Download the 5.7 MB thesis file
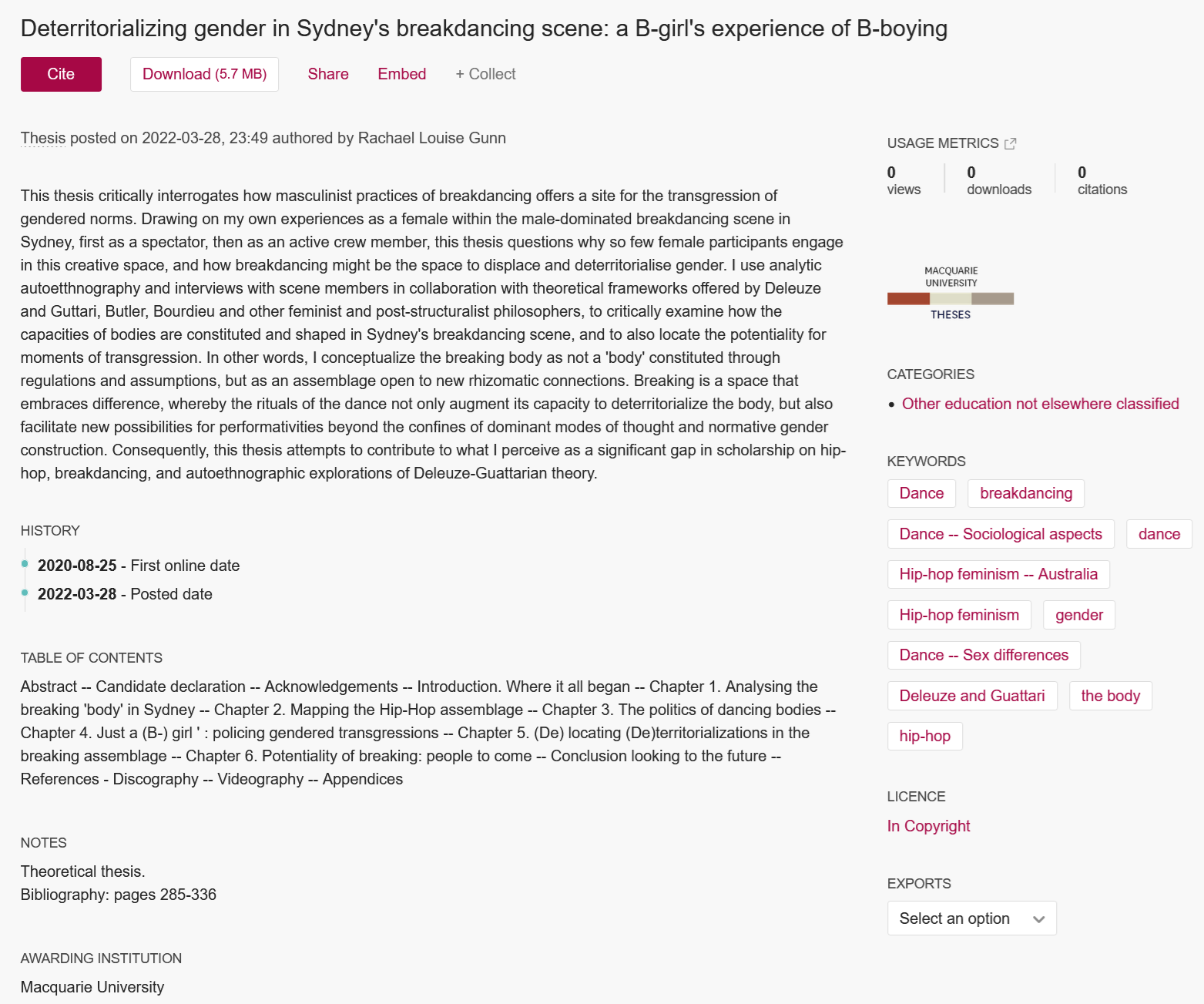Viewport: 1204px width, 1004px height. [x=204, y=74]
